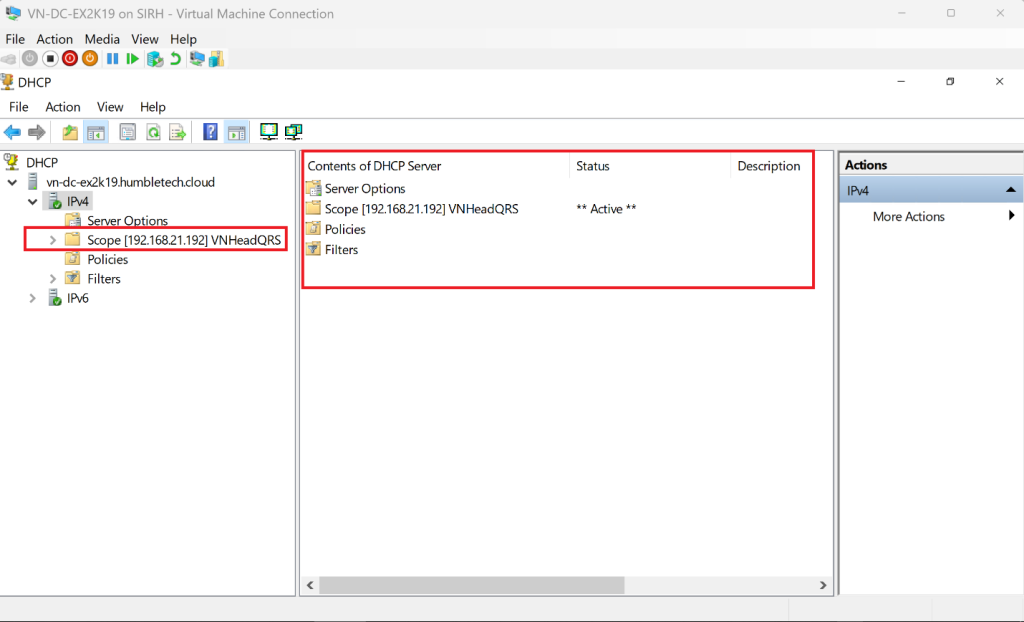The height and width of the screenshot is (622, 1024).
Task: Click the Refresh icon in DHCP toolbar
Action: coord(153,132)
